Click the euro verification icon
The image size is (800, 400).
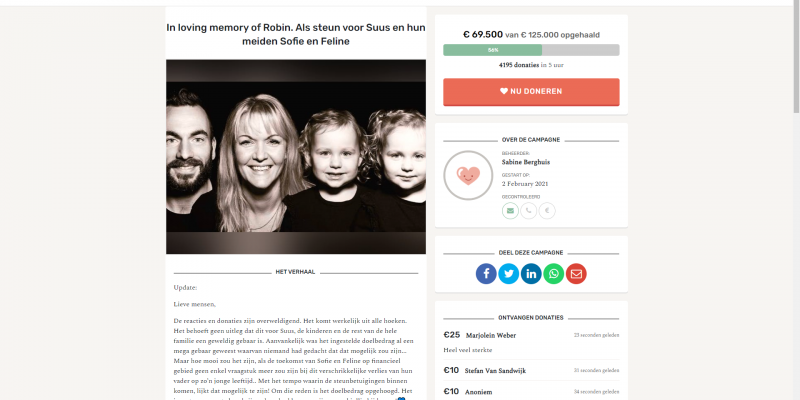[x=547, y=211]
